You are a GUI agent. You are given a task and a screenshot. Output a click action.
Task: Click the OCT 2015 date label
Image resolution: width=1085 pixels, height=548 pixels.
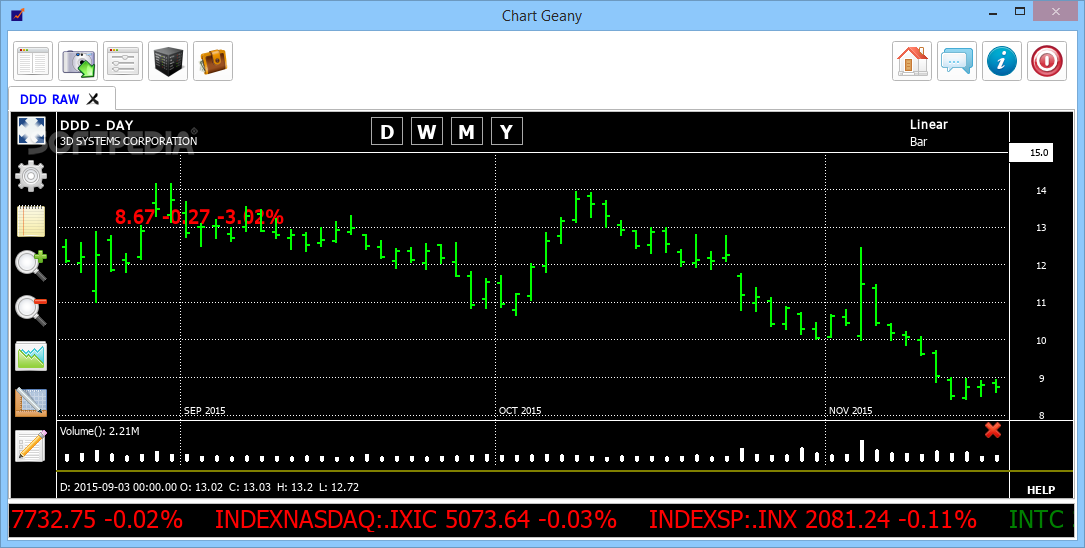click(520, 410)
